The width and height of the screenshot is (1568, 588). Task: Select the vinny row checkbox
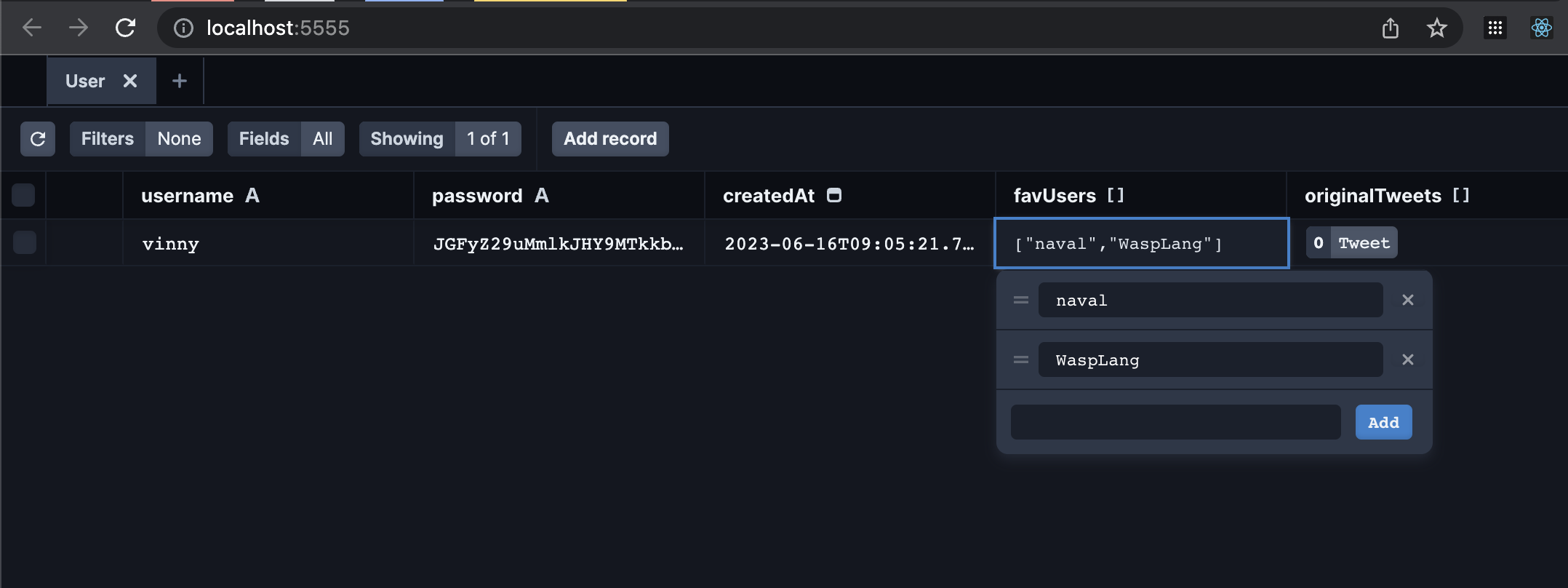pos(25,242)
